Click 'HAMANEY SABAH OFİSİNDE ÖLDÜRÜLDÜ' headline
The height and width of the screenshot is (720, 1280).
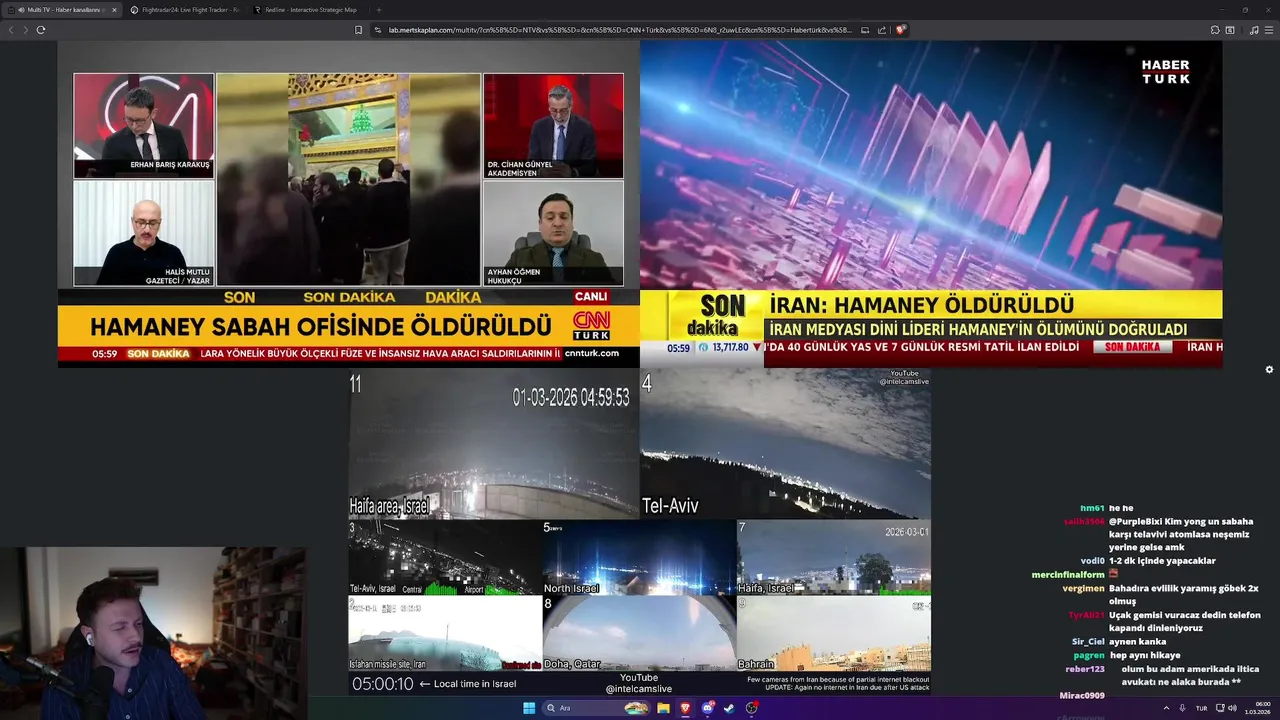(x=321, y=327)
